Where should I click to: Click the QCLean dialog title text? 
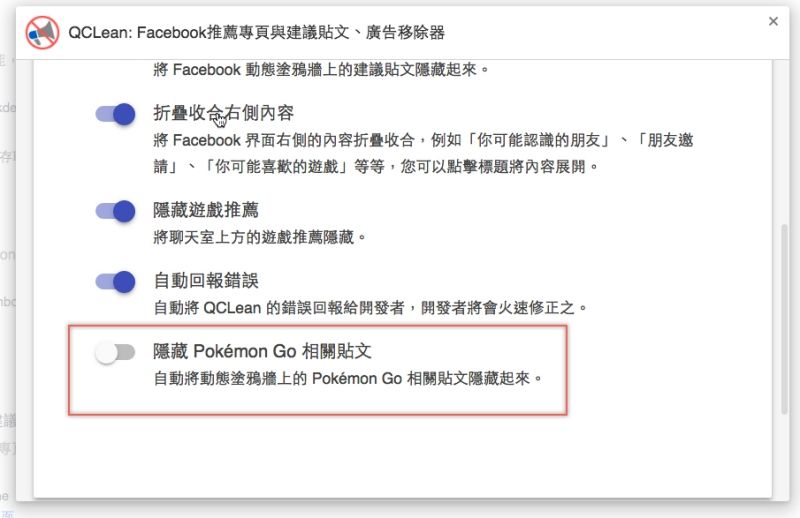tap(256, 33)
